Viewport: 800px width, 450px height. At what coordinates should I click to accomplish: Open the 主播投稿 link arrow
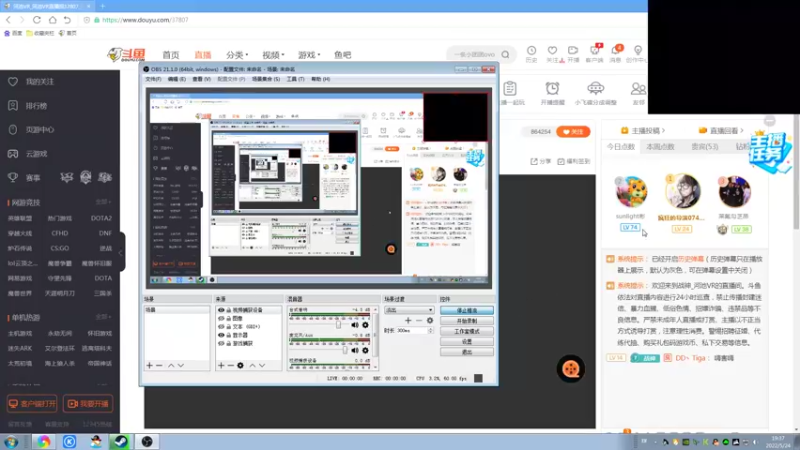click(663, 131)
